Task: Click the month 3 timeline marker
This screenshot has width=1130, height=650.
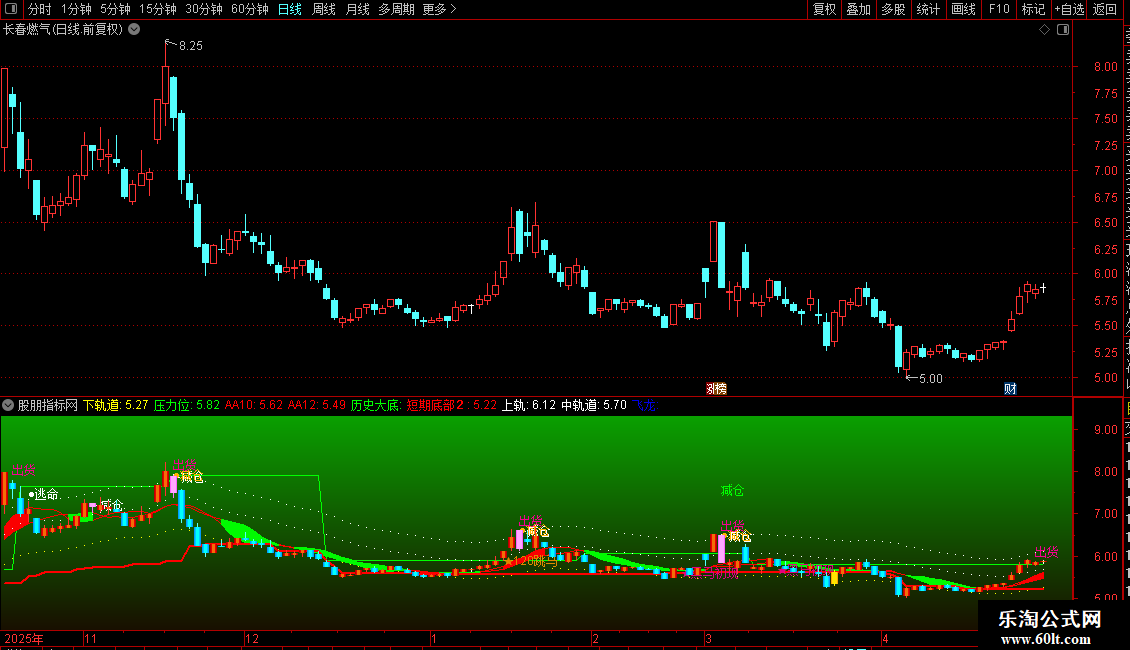Action: point(708,638)
